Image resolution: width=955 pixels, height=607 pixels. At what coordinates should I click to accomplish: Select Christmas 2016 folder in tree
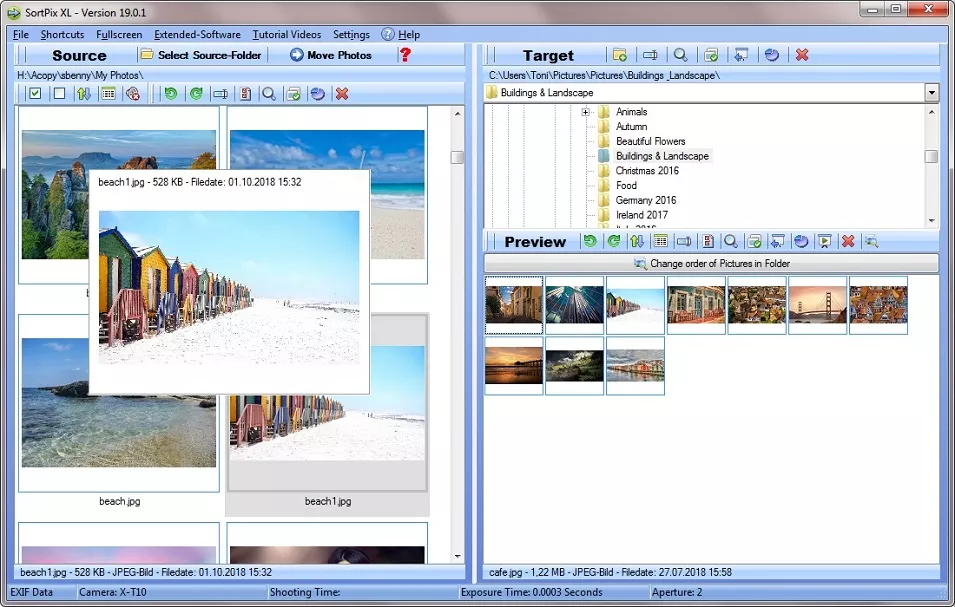[x=647, y=170]
